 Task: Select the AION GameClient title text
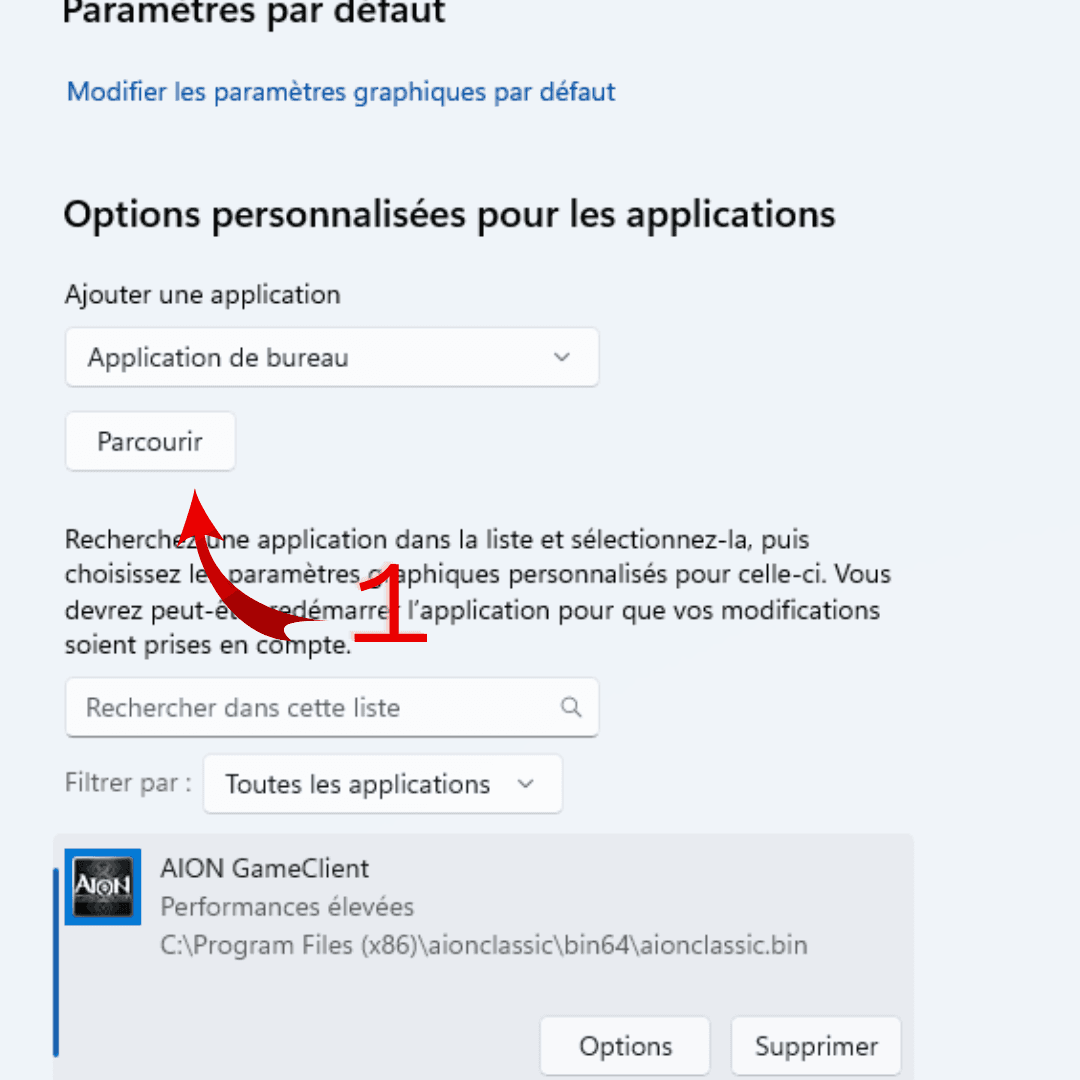(x=265, y=868)
